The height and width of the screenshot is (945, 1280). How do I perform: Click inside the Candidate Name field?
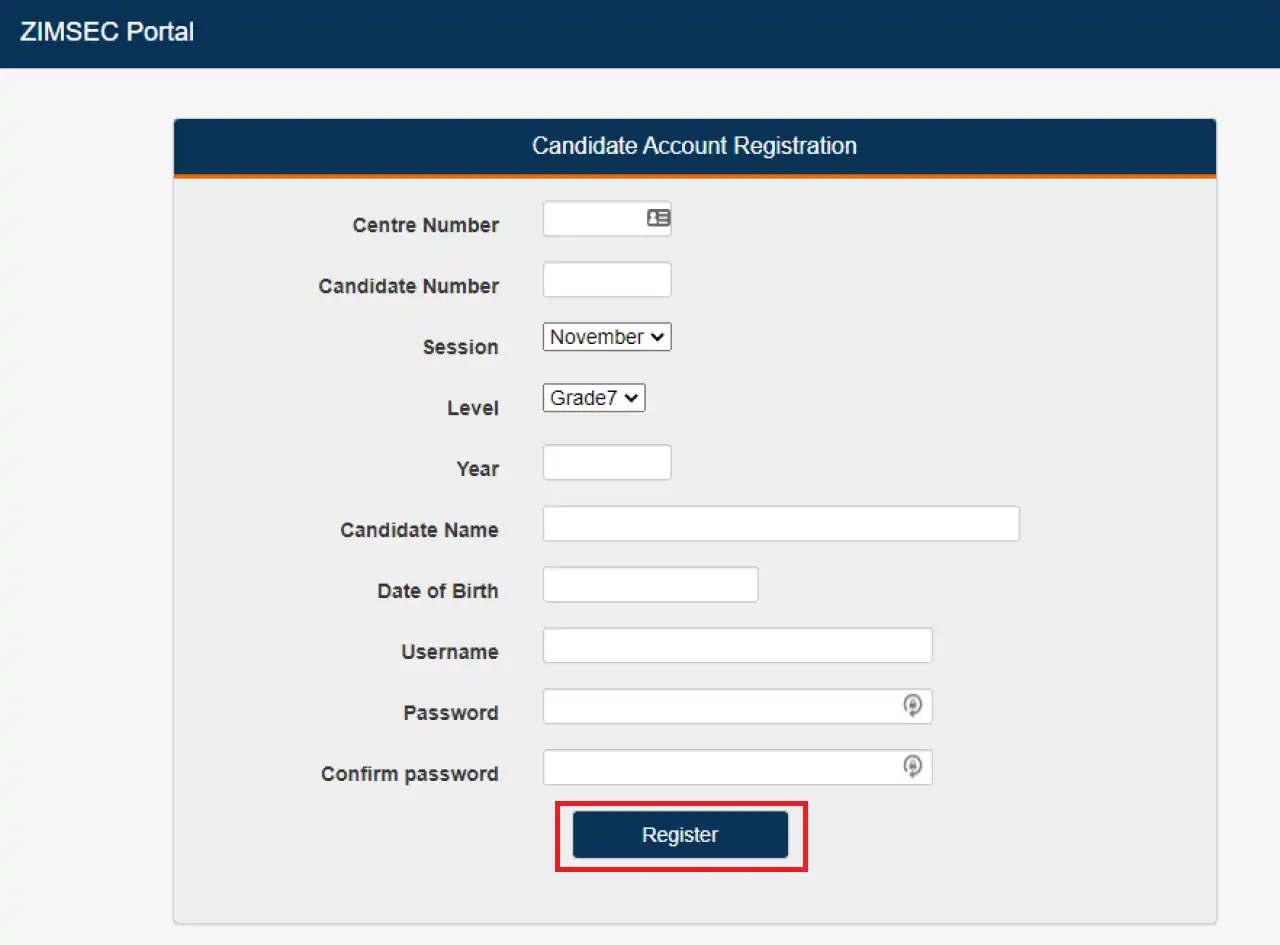[x=781, y=524]
